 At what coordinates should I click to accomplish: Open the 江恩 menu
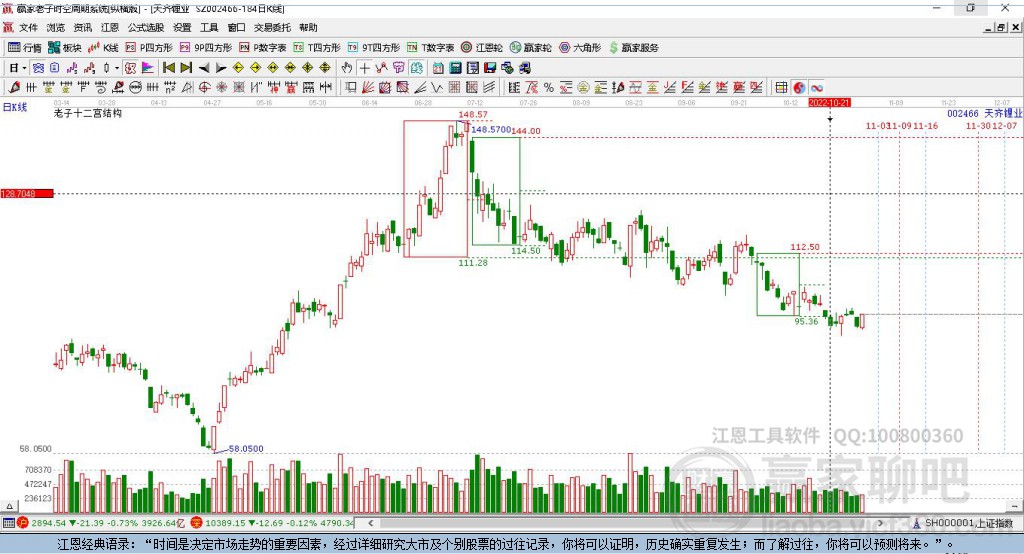pyautogui.click(x=110, y=27)
